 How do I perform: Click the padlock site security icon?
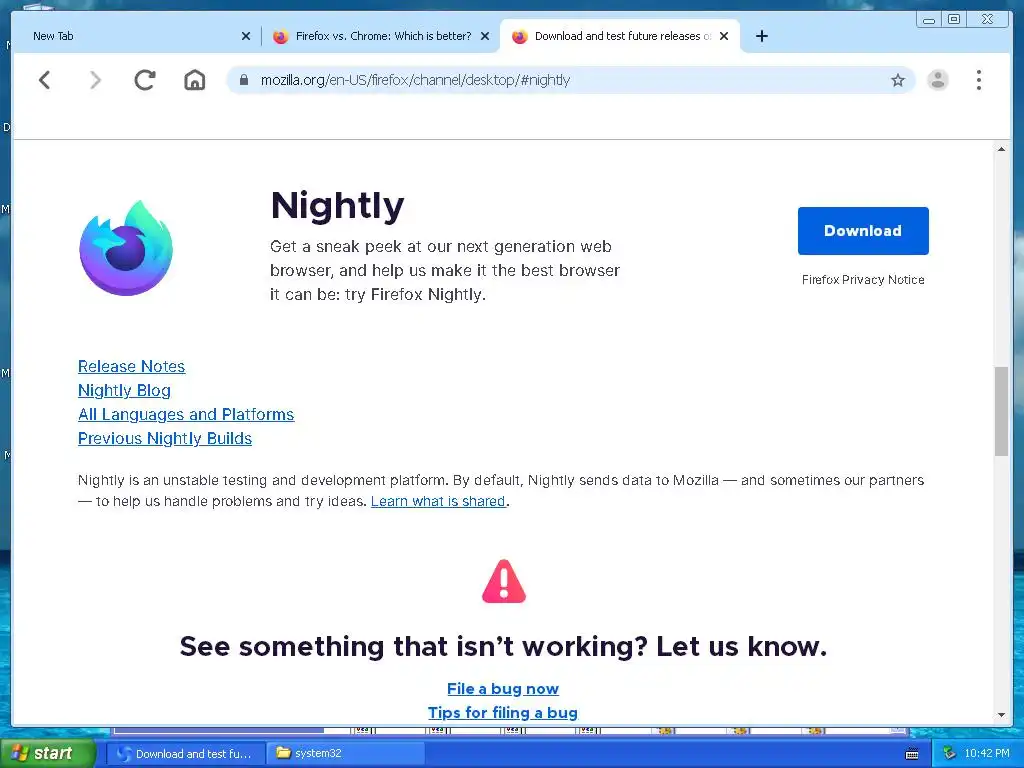[244, 80]
